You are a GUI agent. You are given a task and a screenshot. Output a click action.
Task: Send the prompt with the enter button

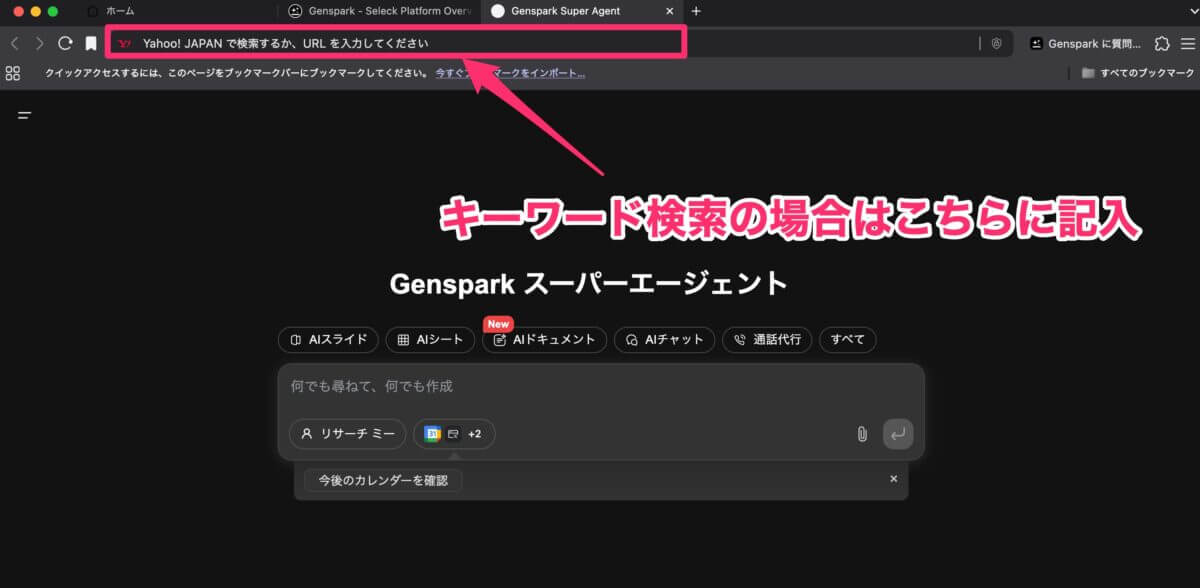point(898,434)
